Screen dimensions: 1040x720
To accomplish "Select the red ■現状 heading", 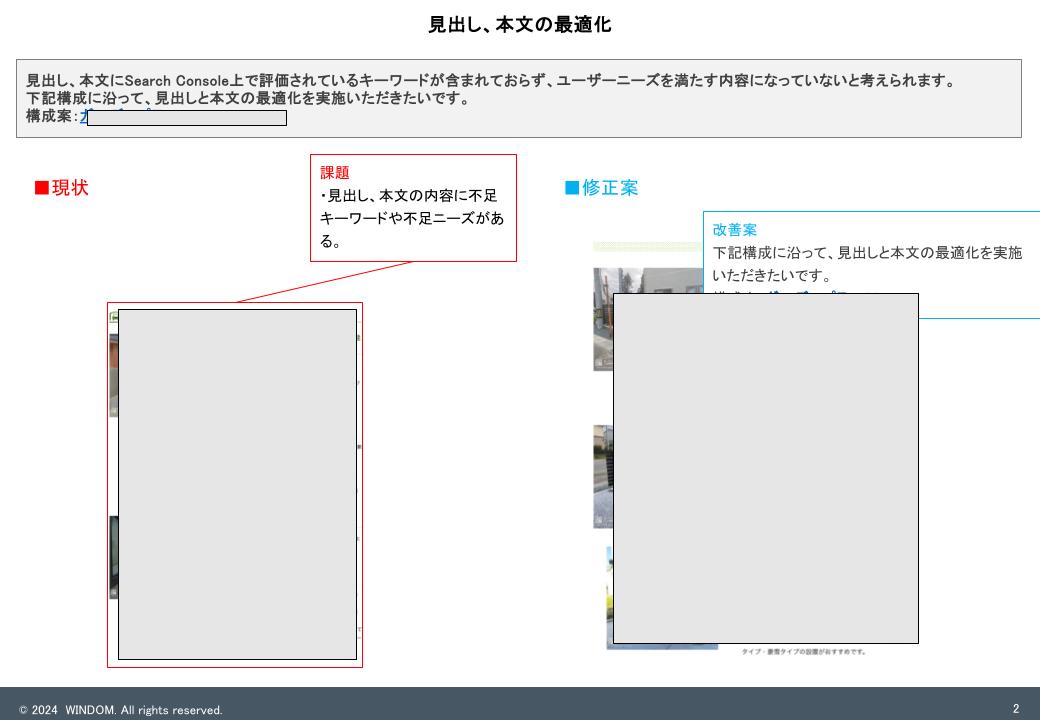I will [61, 188].
